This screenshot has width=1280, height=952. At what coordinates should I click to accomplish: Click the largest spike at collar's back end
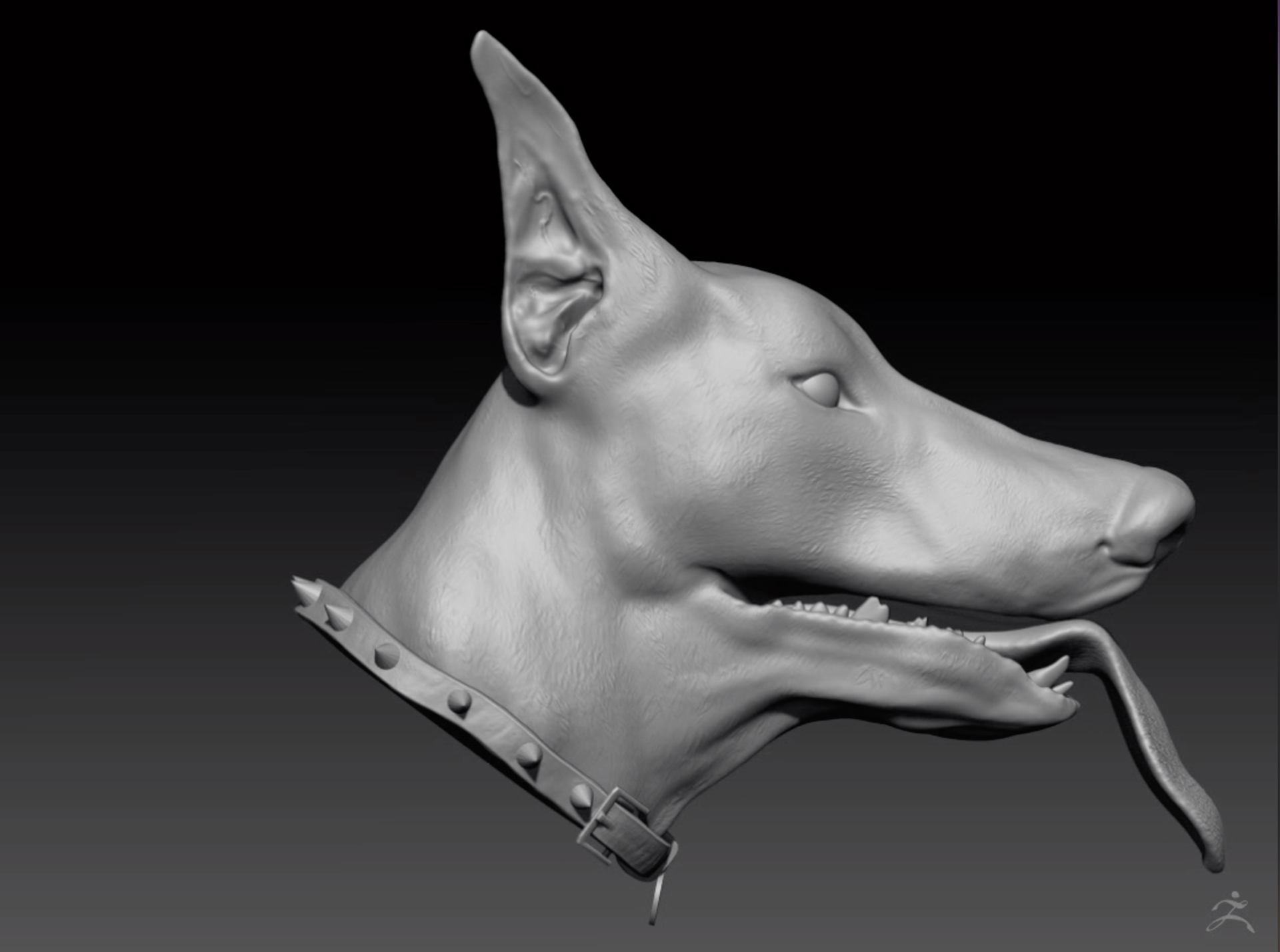pyautogui.click(x=307, y=591)
